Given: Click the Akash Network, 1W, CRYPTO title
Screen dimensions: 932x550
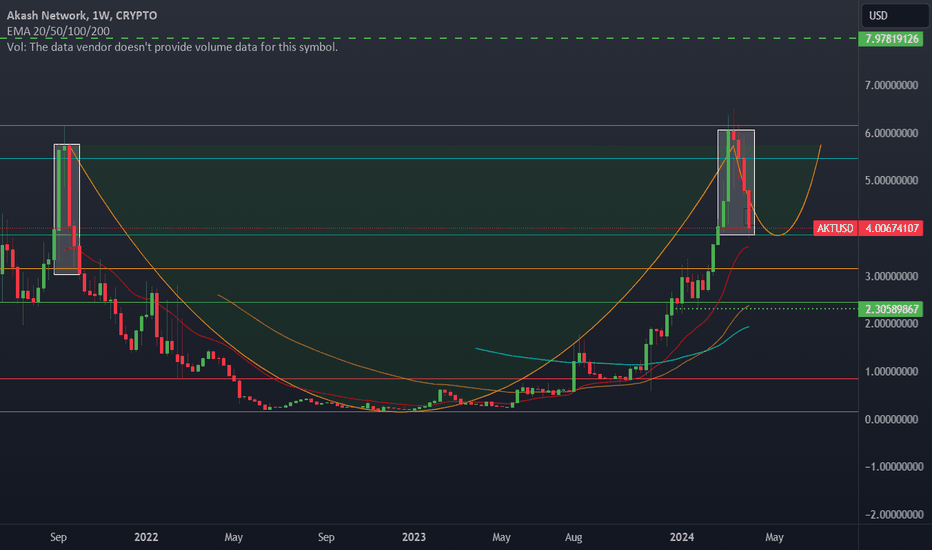Looking at the screenshot, I should pos(82,15).
